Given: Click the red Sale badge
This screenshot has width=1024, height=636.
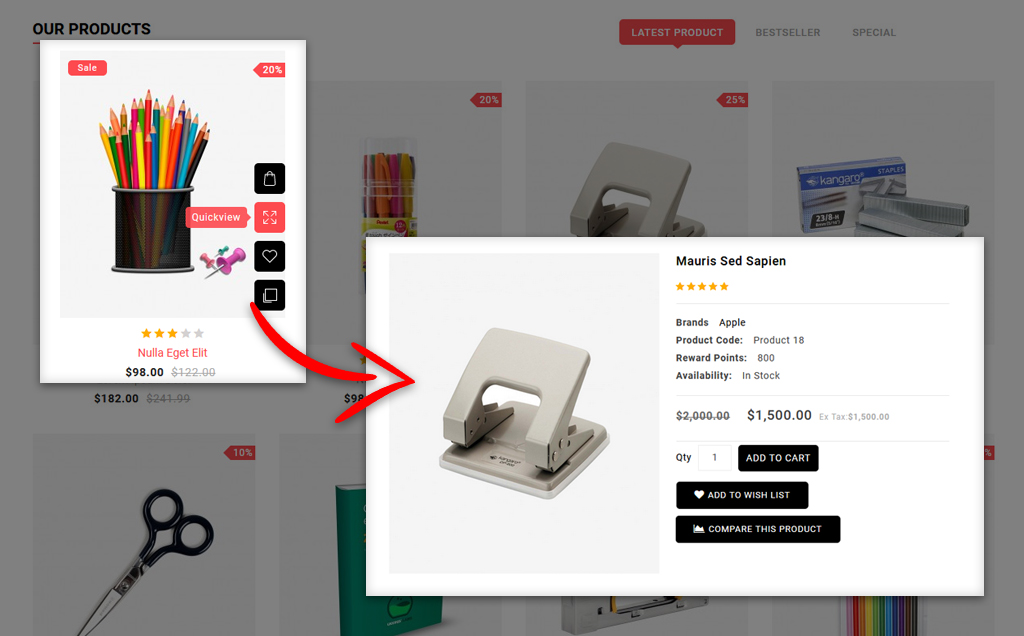Looking at the screenshot, I should pyautogui.click(x=88, y=68).
